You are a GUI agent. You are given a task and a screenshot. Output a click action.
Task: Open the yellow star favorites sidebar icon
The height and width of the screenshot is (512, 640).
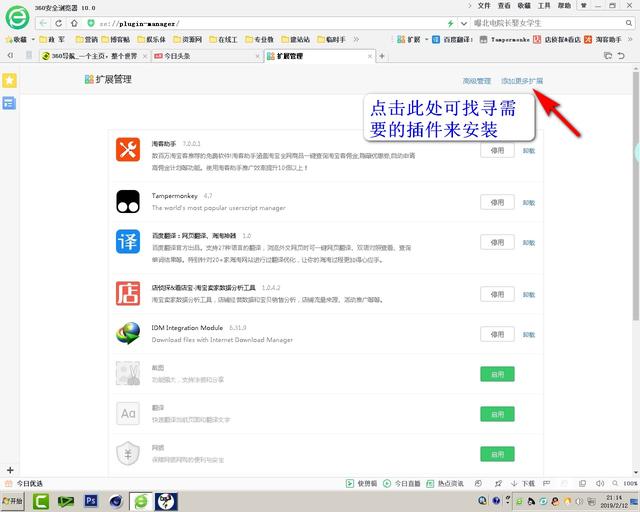tap(9, 80)
